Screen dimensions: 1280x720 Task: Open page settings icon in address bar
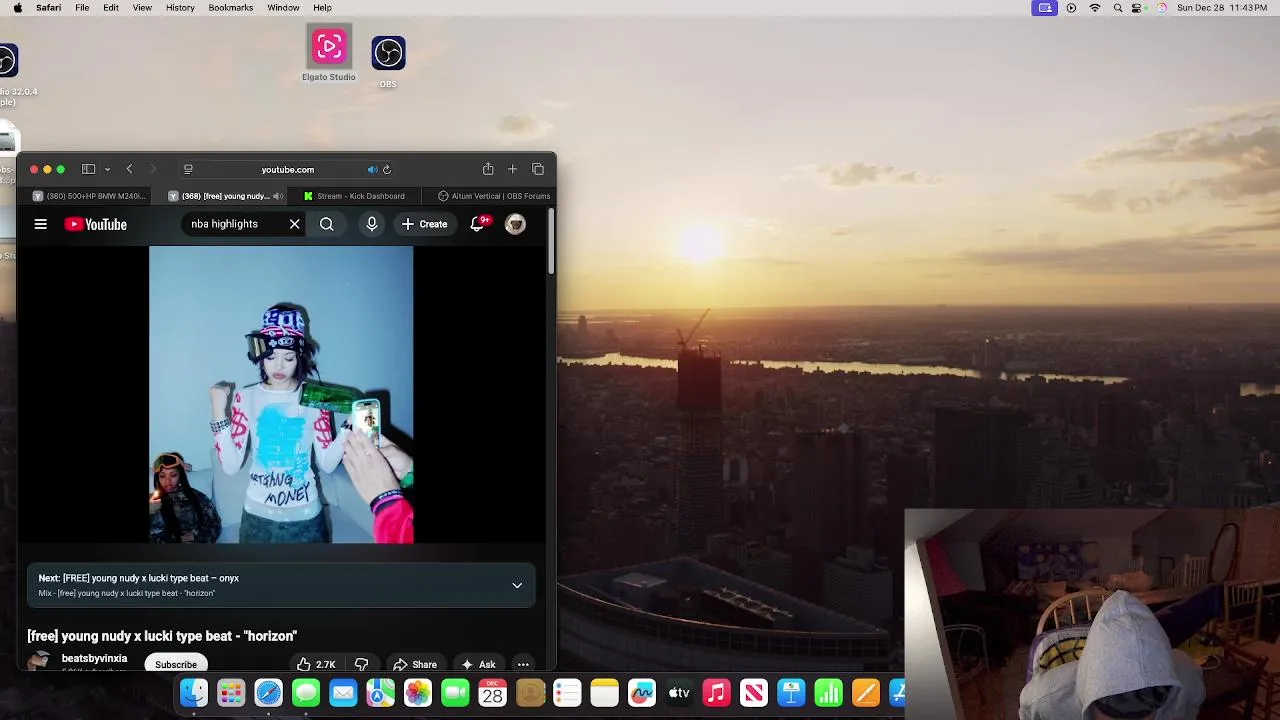coord(188,169)
